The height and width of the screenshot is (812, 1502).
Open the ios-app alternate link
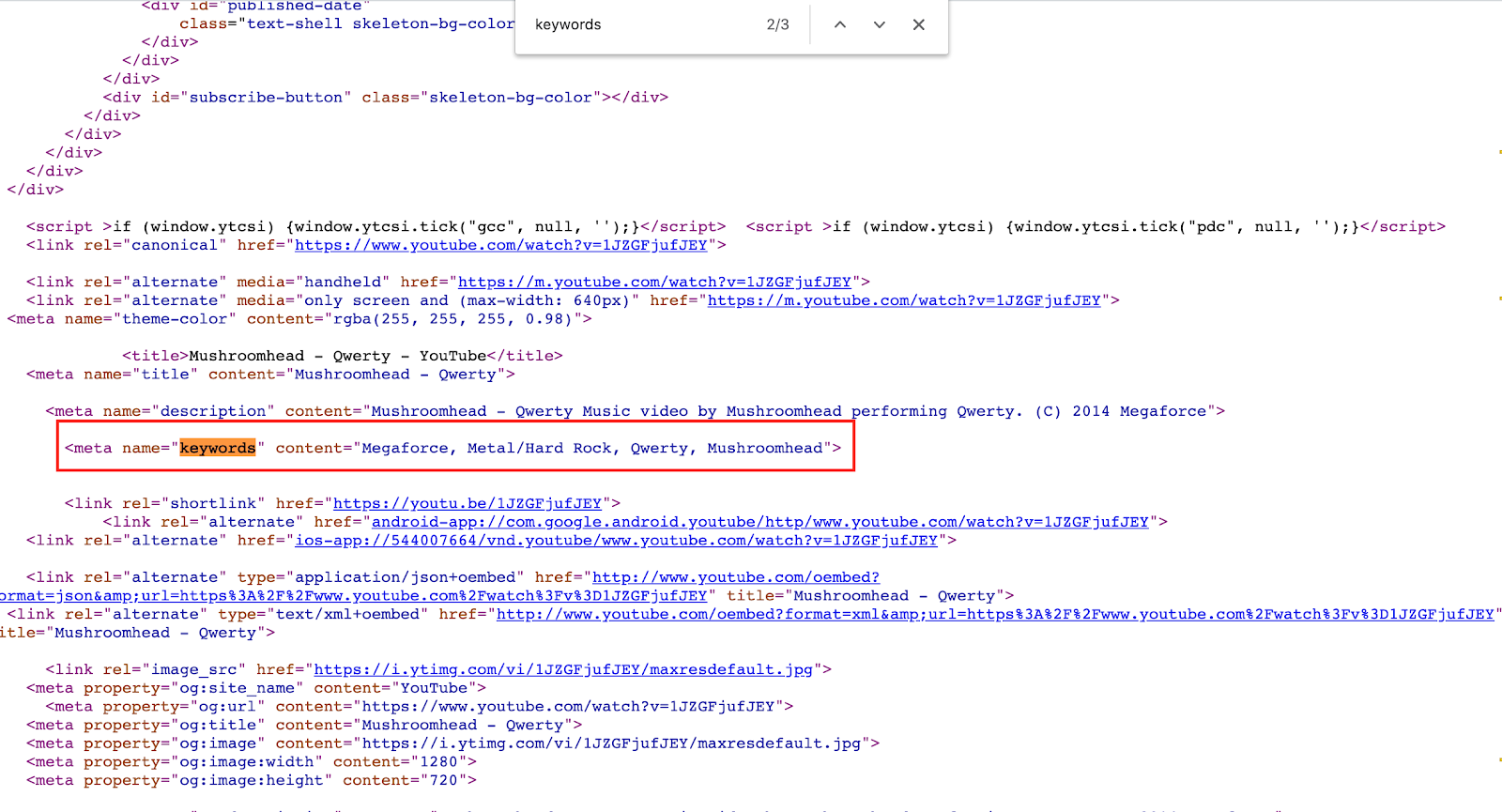pos(617,541)
